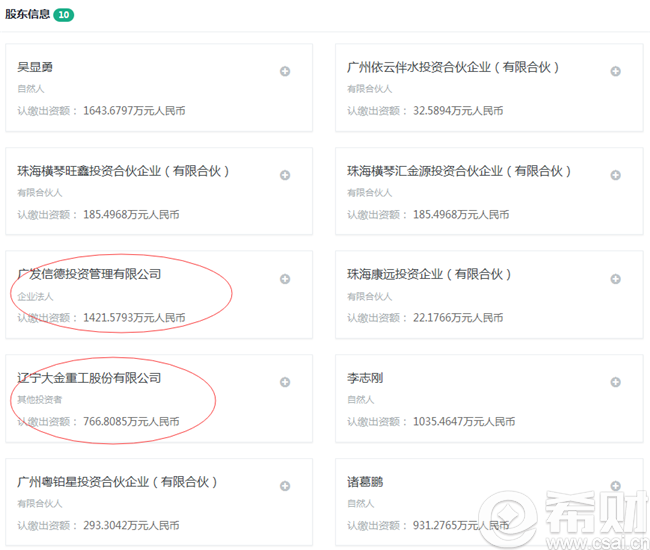
Task: Select amount 1421.5793万元人民币
Action: pos(134,318)
